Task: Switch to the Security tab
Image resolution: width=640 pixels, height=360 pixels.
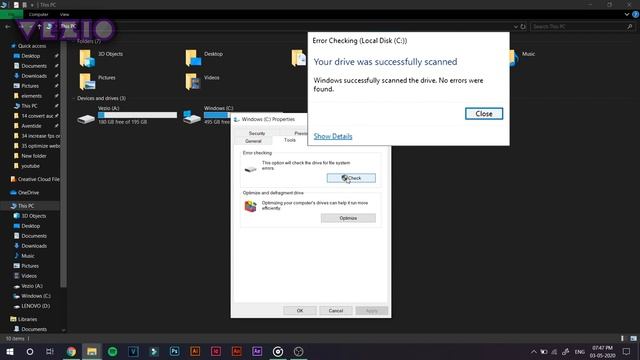Action: (x=257, y=133)
